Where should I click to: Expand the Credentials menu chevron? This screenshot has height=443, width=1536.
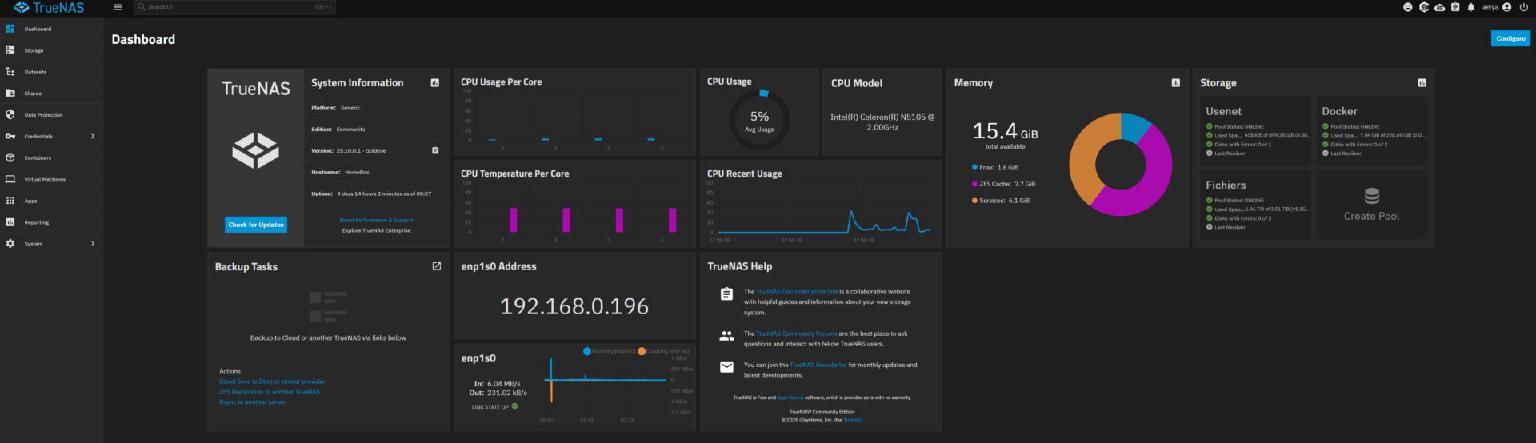[x=93, y=136]
